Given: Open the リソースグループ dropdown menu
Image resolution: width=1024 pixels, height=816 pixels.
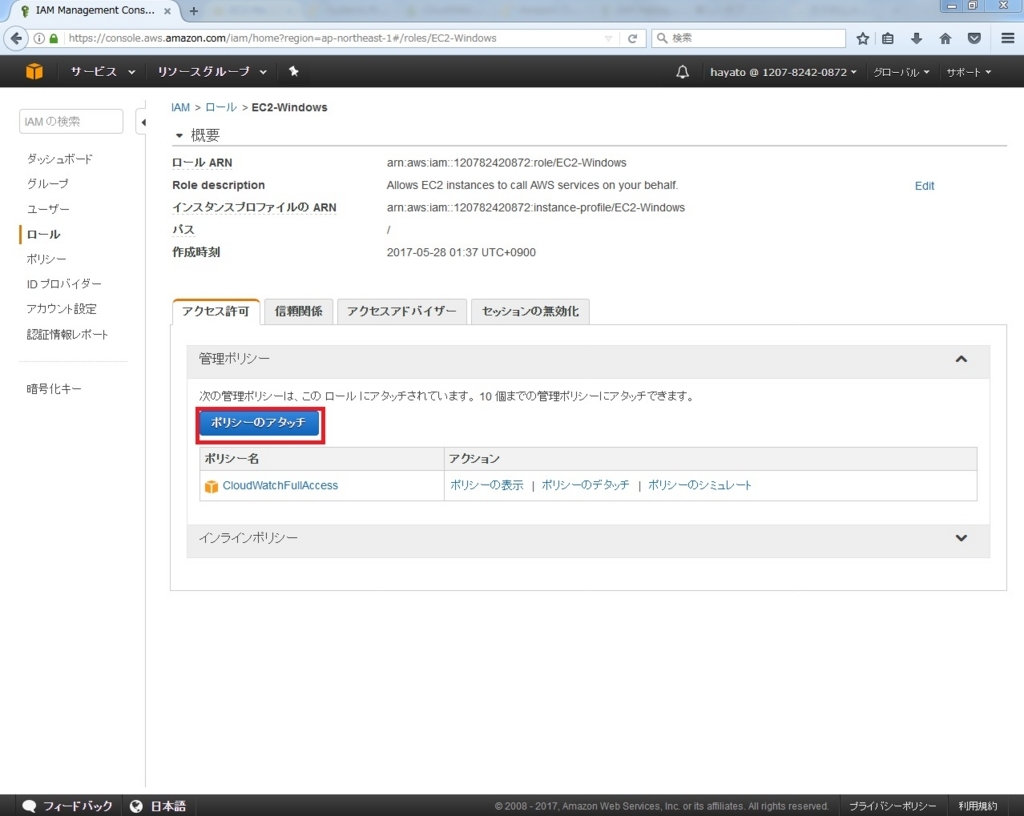Looking at the screenshot, I should pos(212,72).
